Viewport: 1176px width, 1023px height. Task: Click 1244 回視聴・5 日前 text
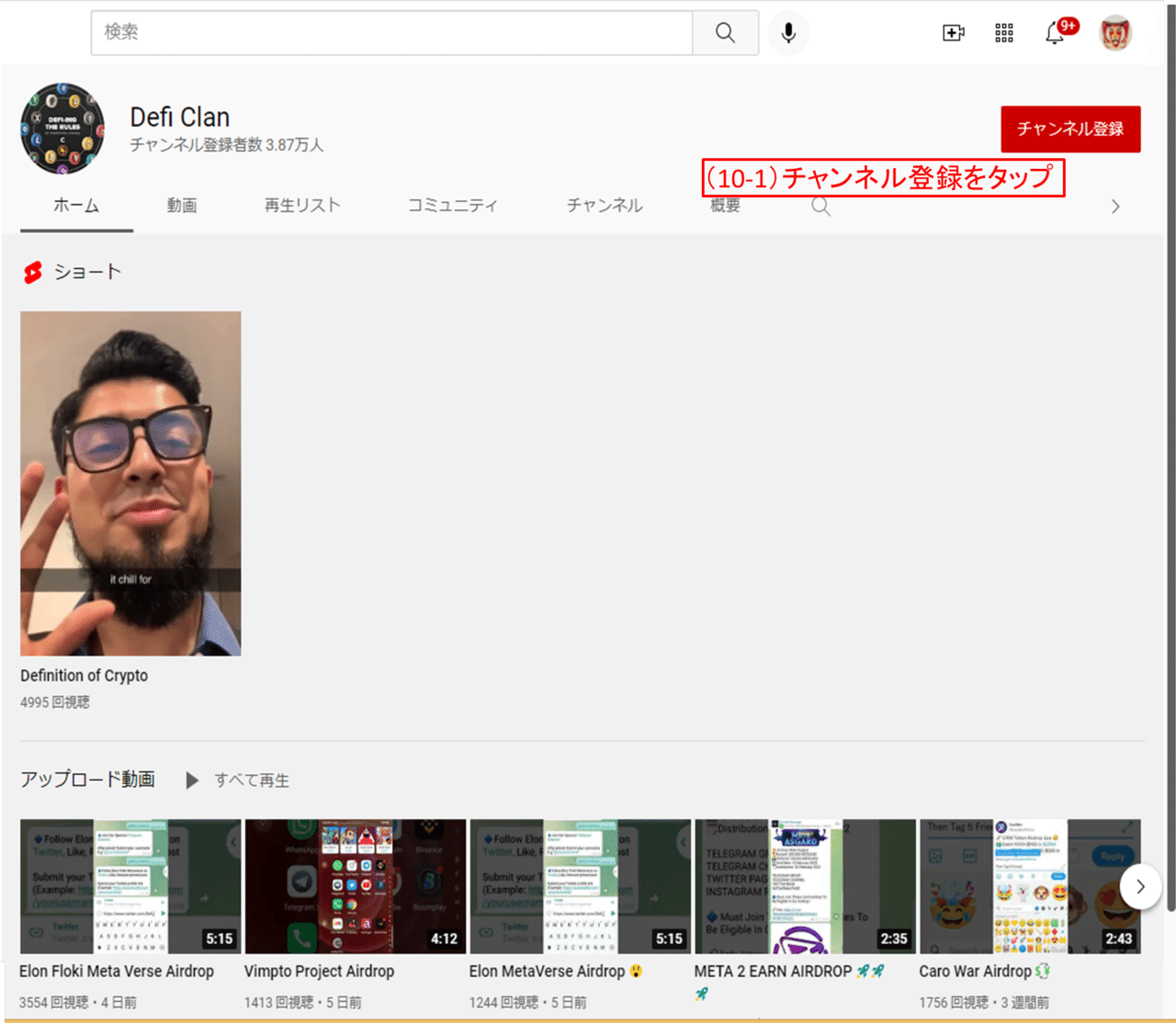click(528, 1003)
